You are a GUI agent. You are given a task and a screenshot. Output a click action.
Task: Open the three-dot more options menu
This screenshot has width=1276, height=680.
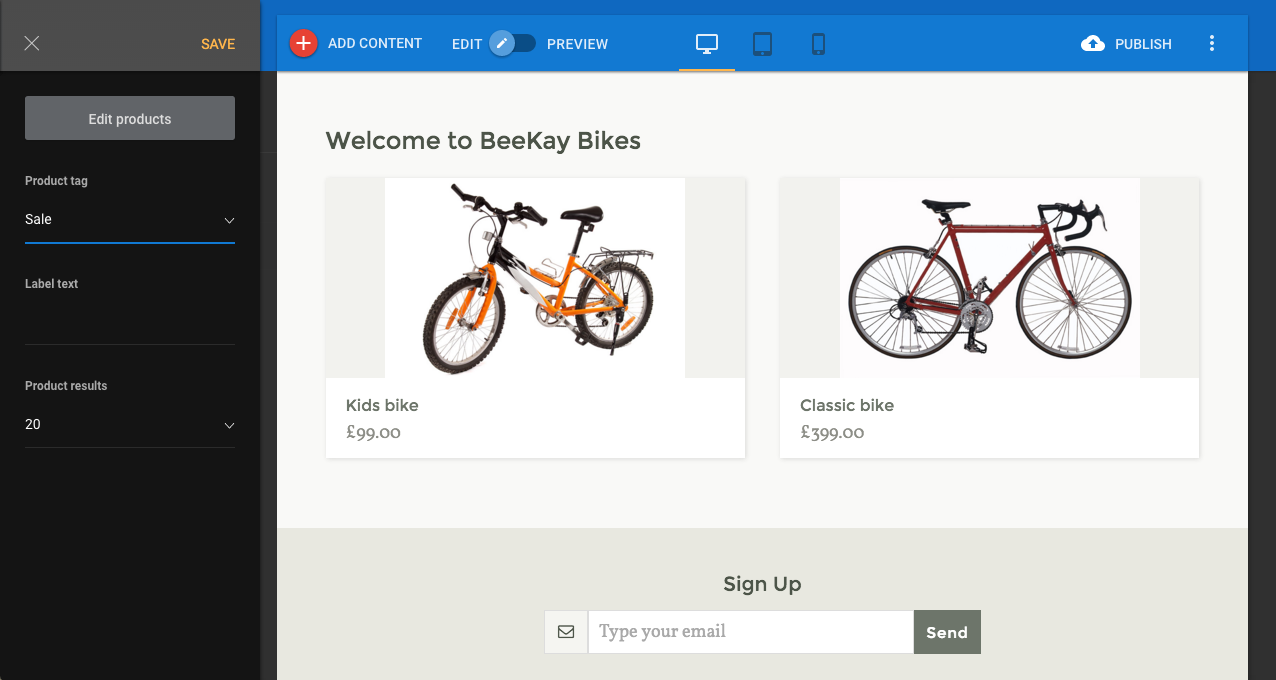[1212, 43]
